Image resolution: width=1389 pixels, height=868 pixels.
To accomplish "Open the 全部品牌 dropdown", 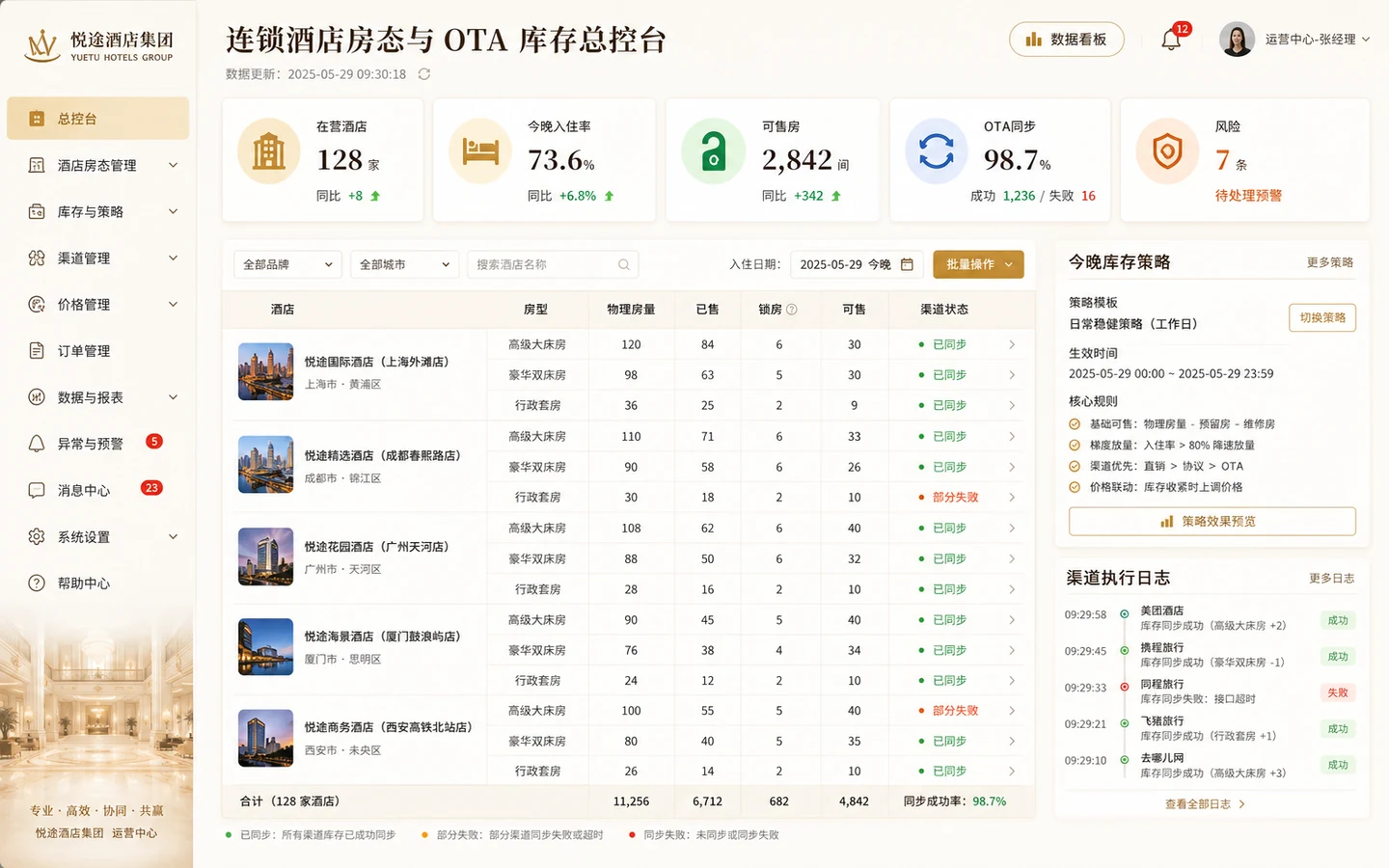I will point(287,264).
